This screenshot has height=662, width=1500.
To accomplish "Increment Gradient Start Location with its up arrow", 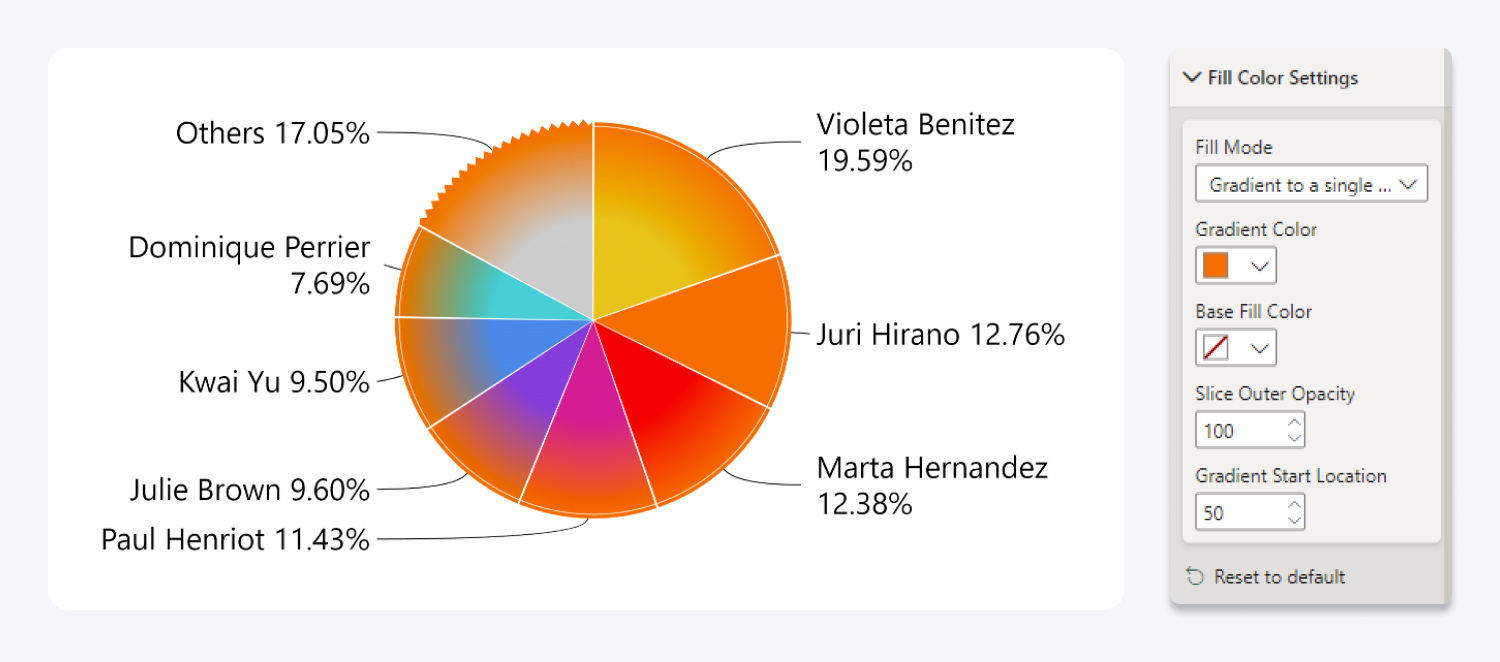I will [1295, 506].
